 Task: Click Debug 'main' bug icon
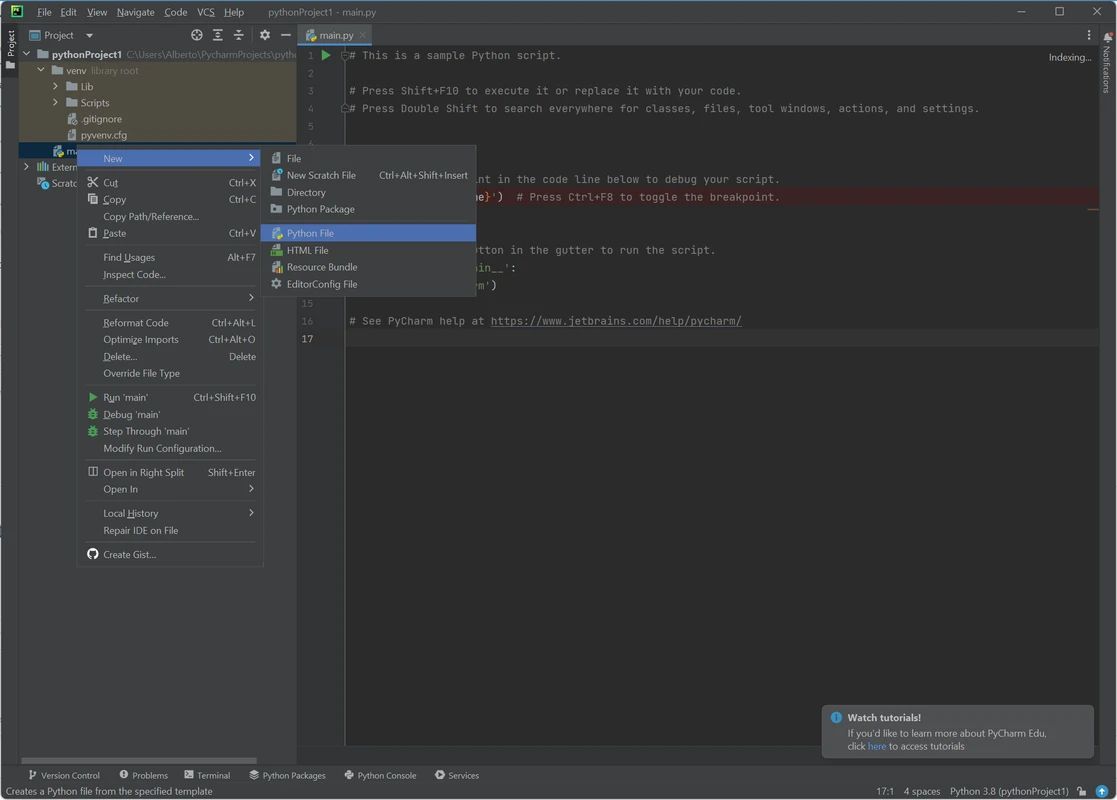pyautogui.click(x=93, y=415)
